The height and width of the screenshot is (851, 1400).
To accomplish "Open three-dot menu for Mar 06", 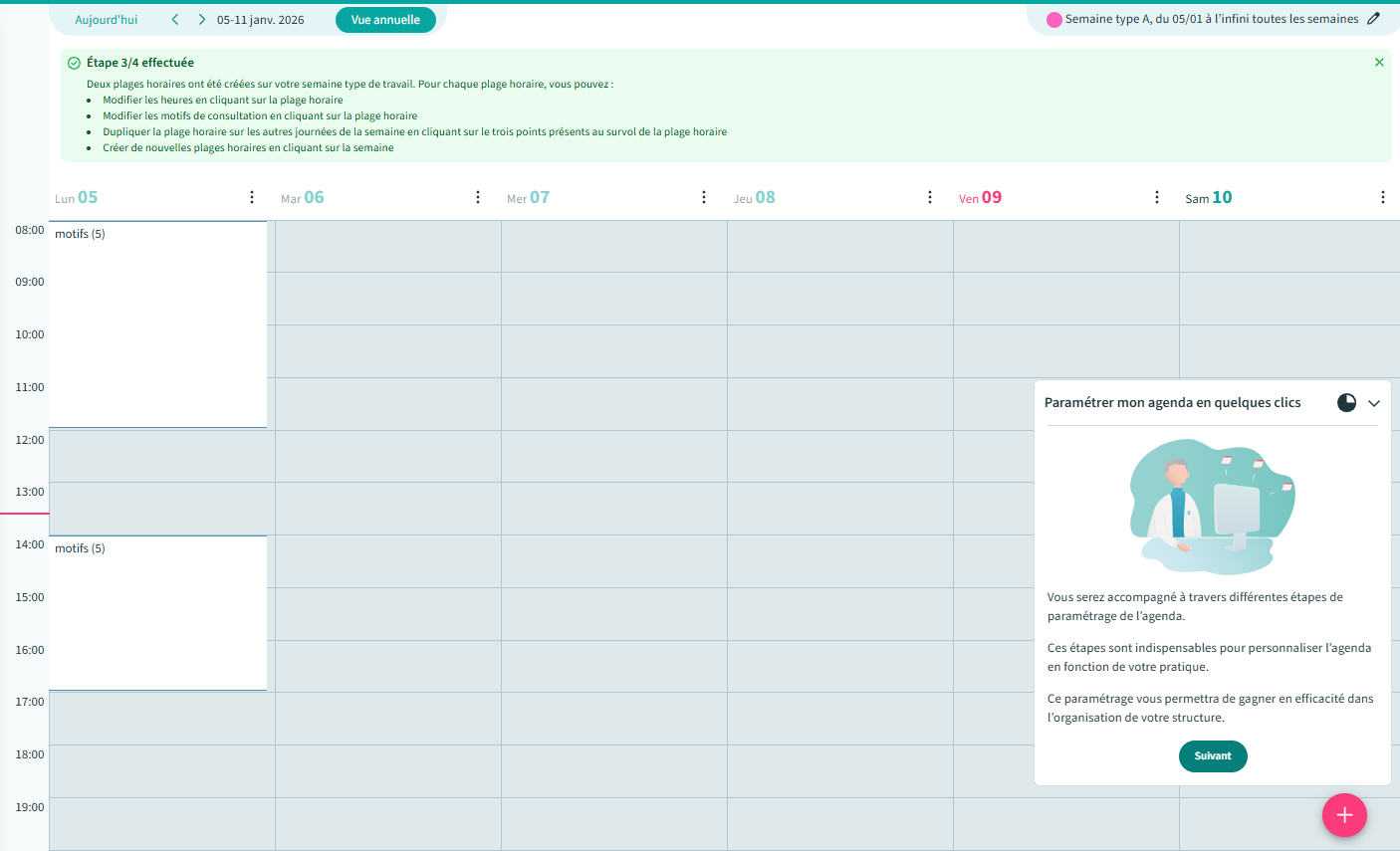I will tap(478, 198).
